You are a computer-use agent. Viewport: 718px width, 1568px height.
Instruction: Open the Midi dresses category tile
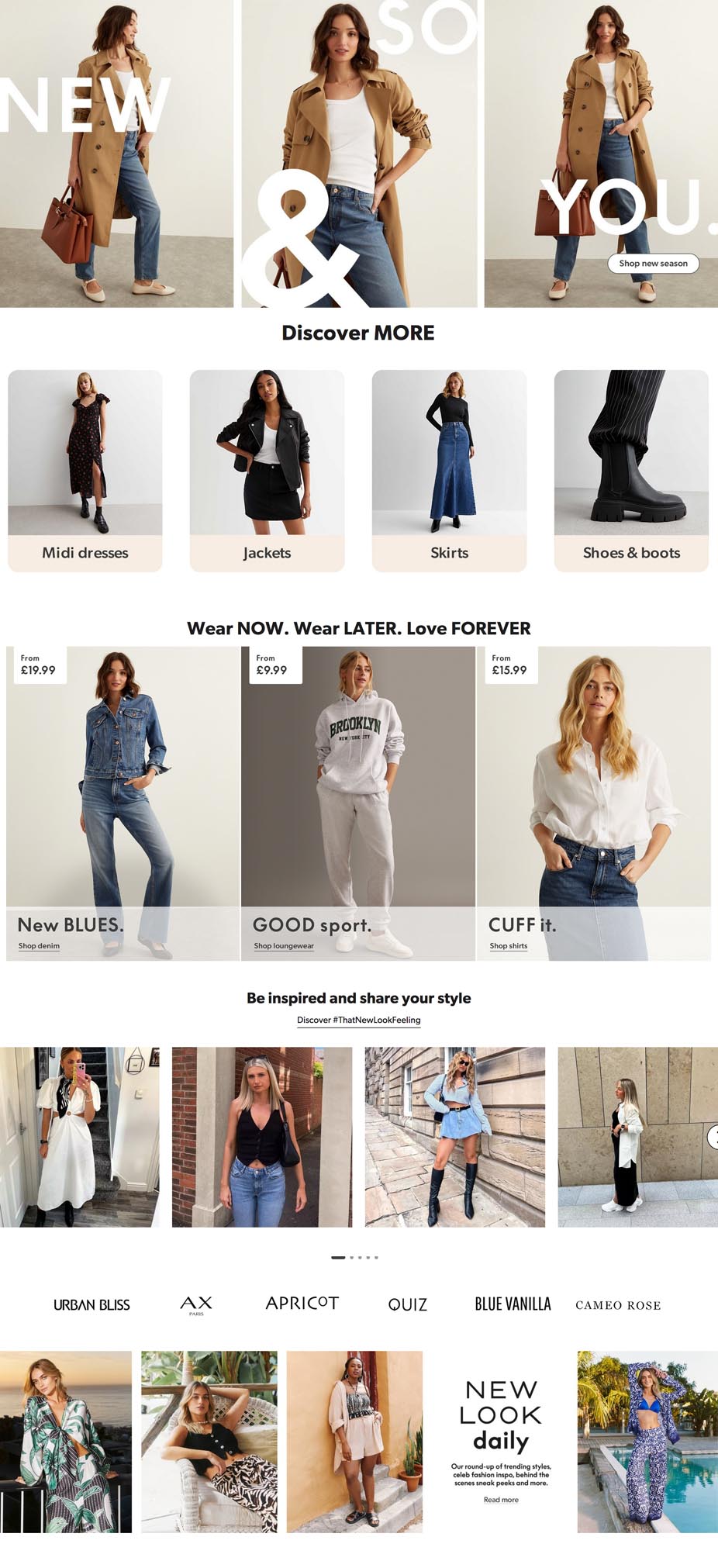[x=85, y=471]
